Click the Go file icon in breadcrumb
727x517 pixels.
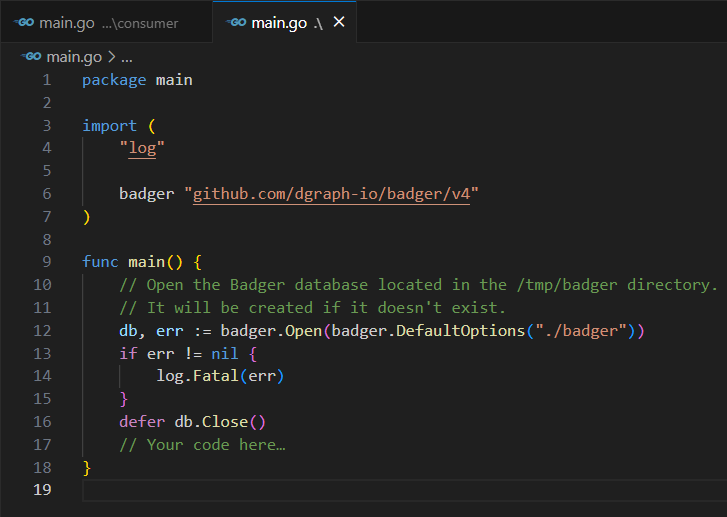click(x=30, y=57)
